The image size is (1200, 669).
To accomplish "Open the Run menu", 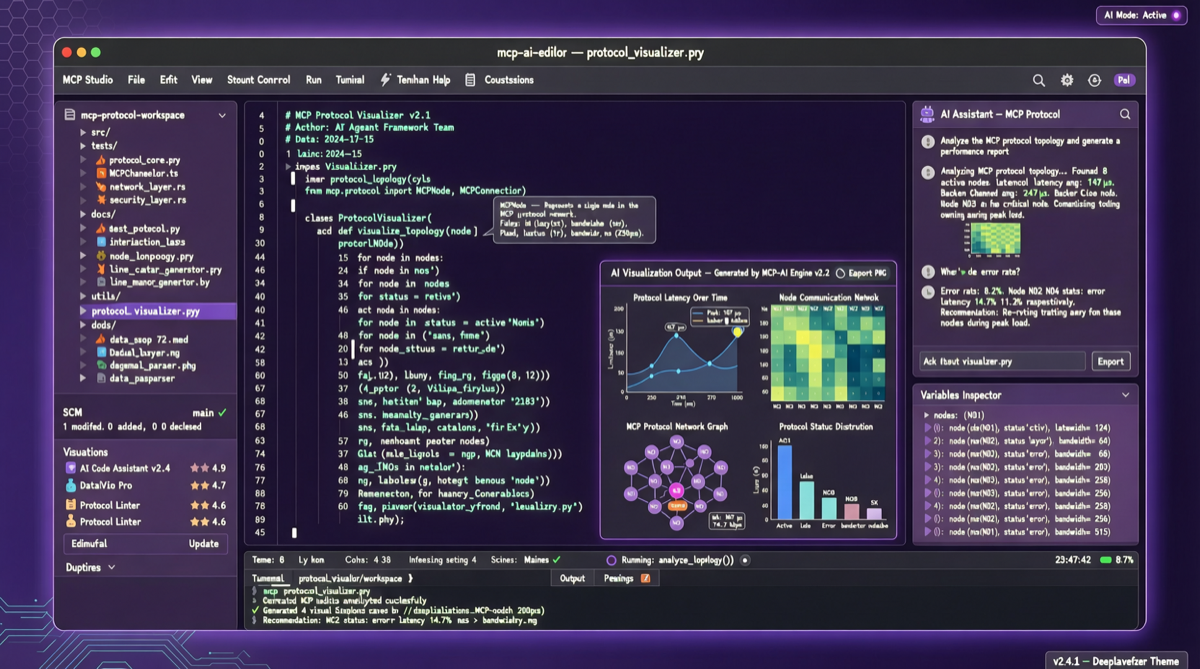I will [x=314, y=80].
